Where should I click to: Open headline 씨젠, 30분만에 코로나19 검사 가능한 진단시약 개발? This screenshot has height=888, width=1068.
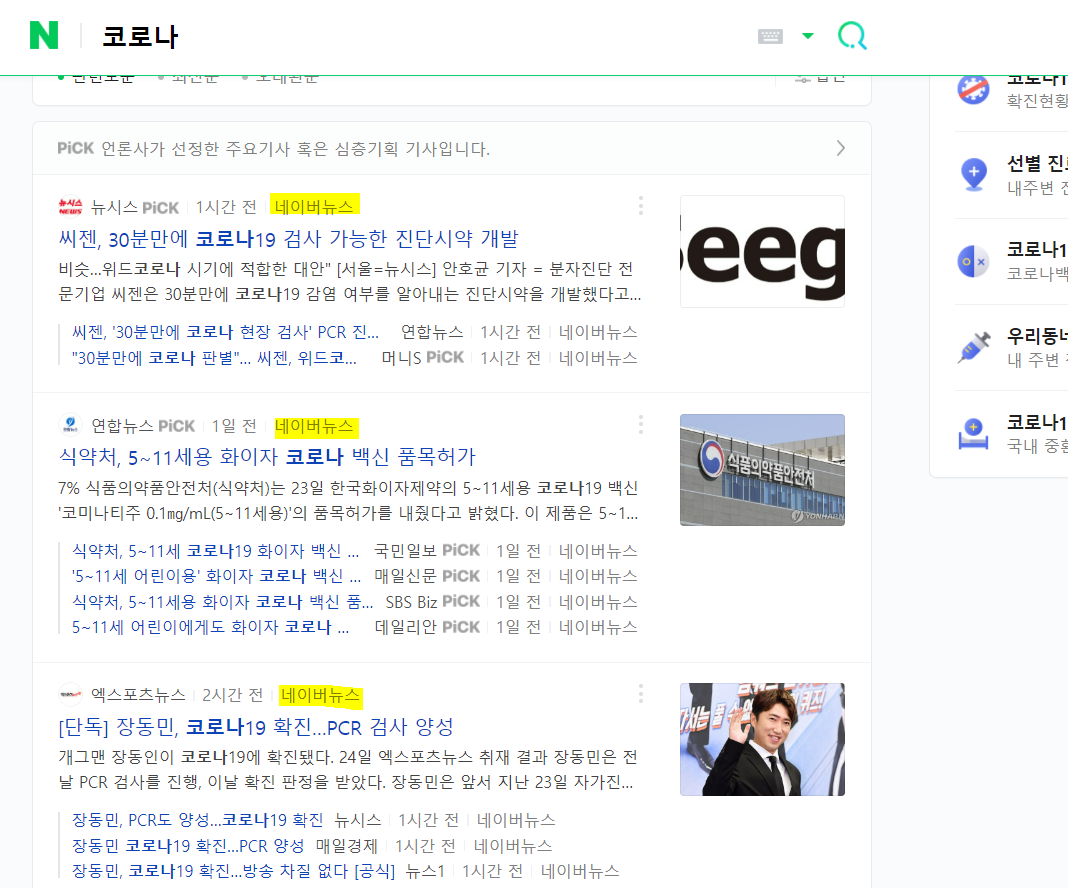point(289,238)
